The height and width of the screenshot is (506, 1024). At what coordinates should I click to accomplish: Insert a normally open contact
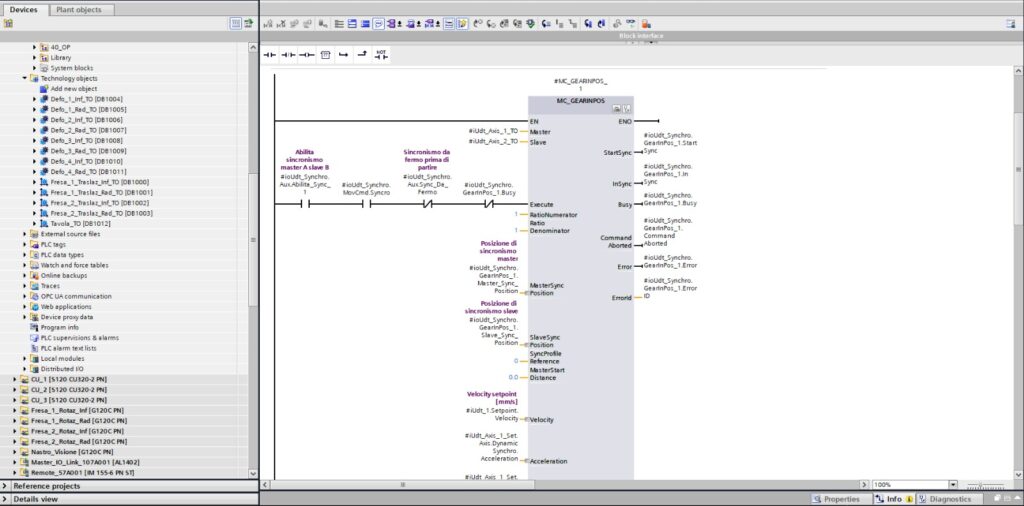[x=270, y=55]
